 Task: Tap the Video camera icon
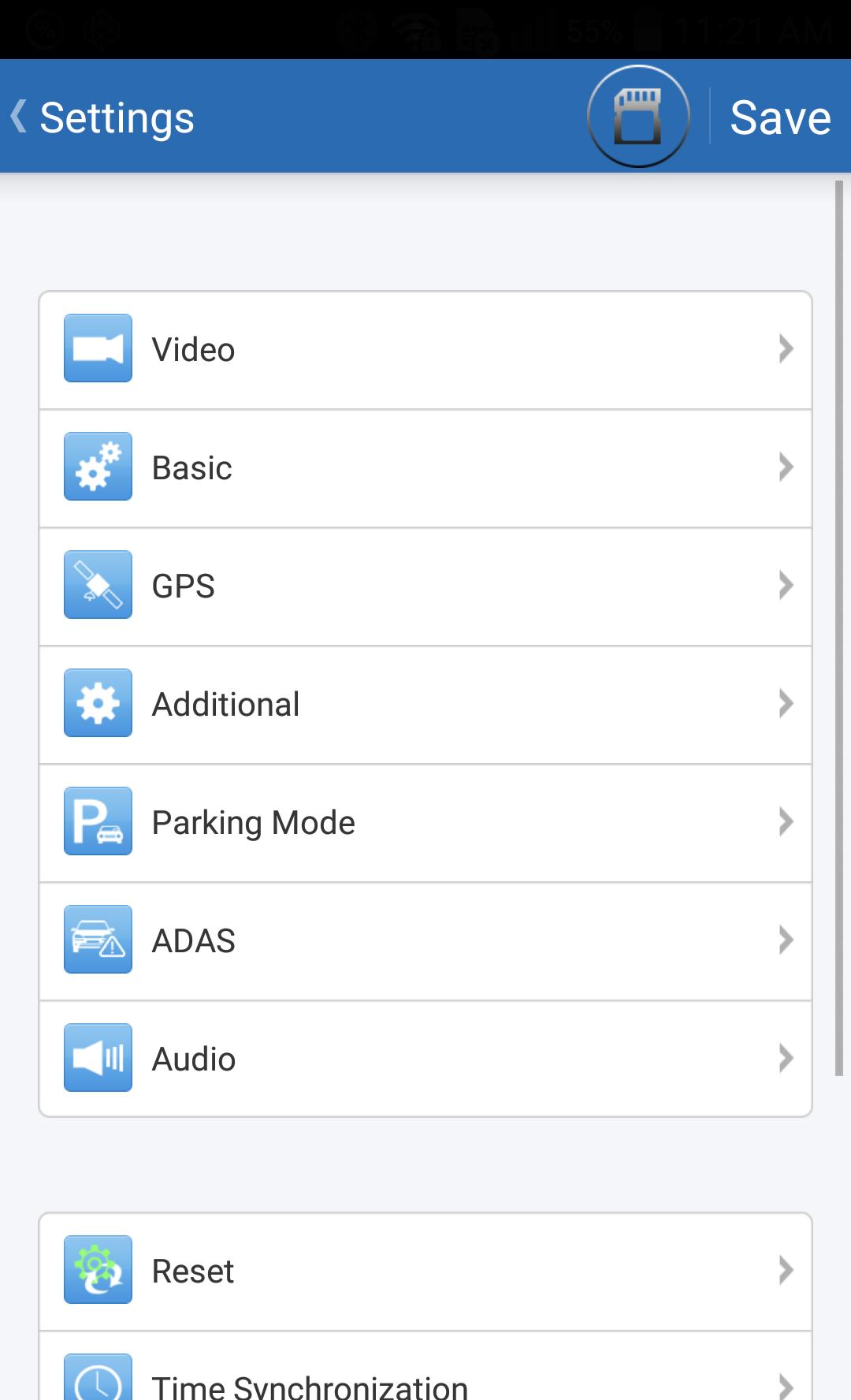click(x=98, y=348)
